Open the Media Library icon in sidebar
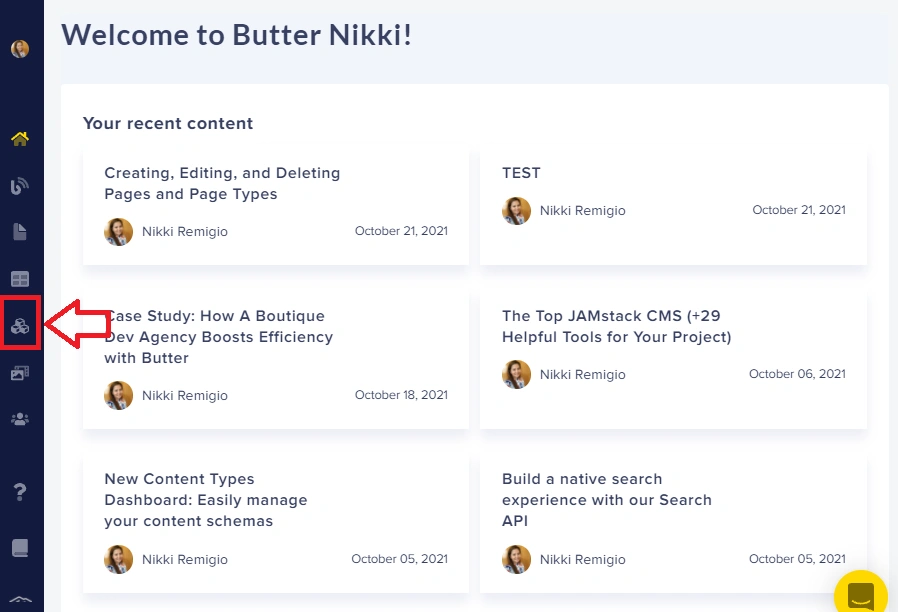This screenshot has height=612, width=898. (x=20, y=373)
